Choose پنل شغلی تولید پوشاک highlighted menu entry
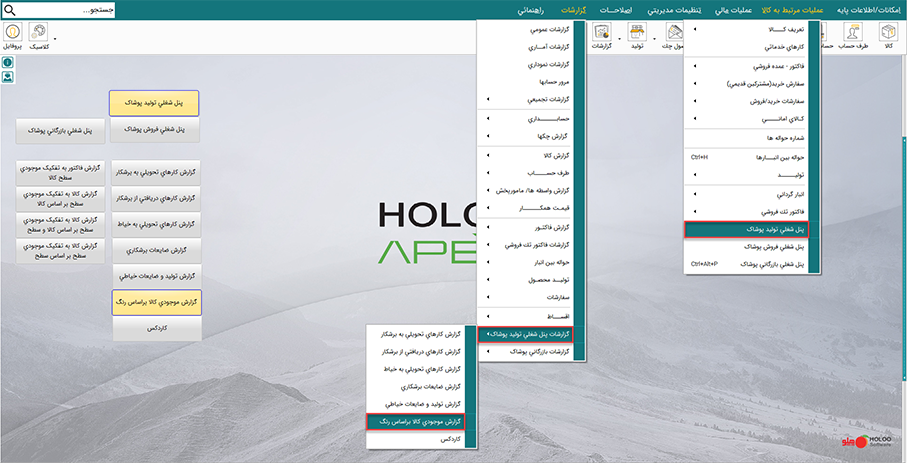The width and height of the screenshot is (907, 463). (746, 230)
